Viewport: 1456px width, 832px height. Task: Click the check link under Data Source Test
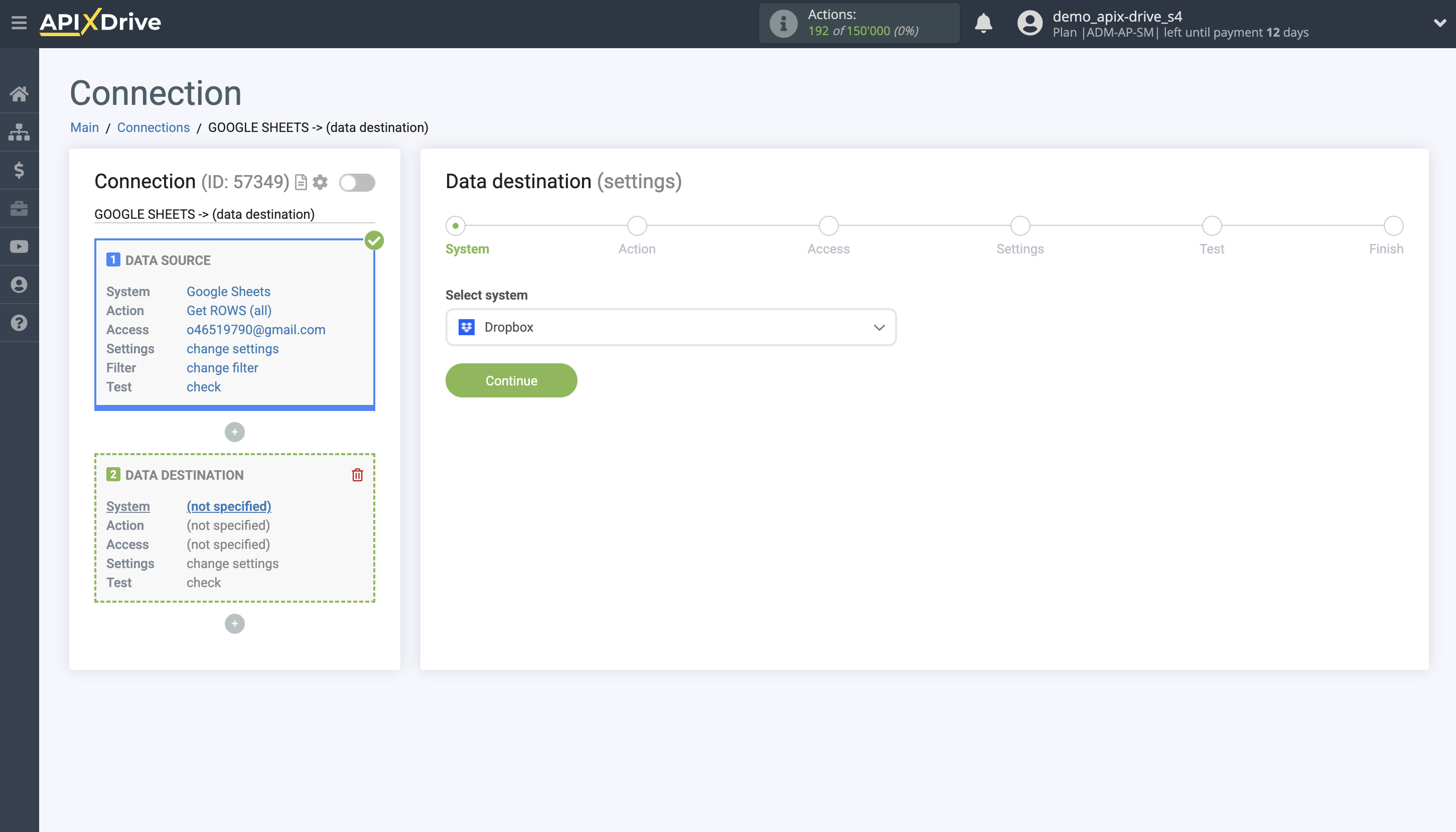[x=203, y=387]
